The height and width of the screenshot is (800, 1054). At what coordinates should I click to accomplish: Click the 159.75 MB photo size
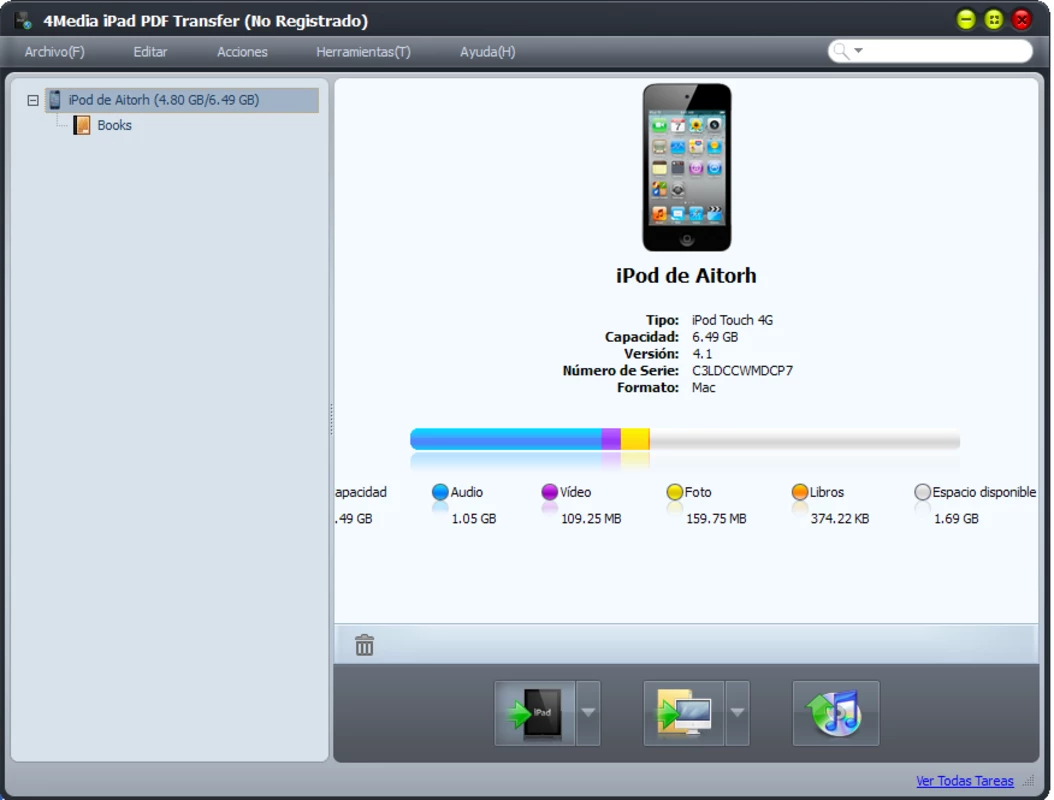[x=716, y=519]
